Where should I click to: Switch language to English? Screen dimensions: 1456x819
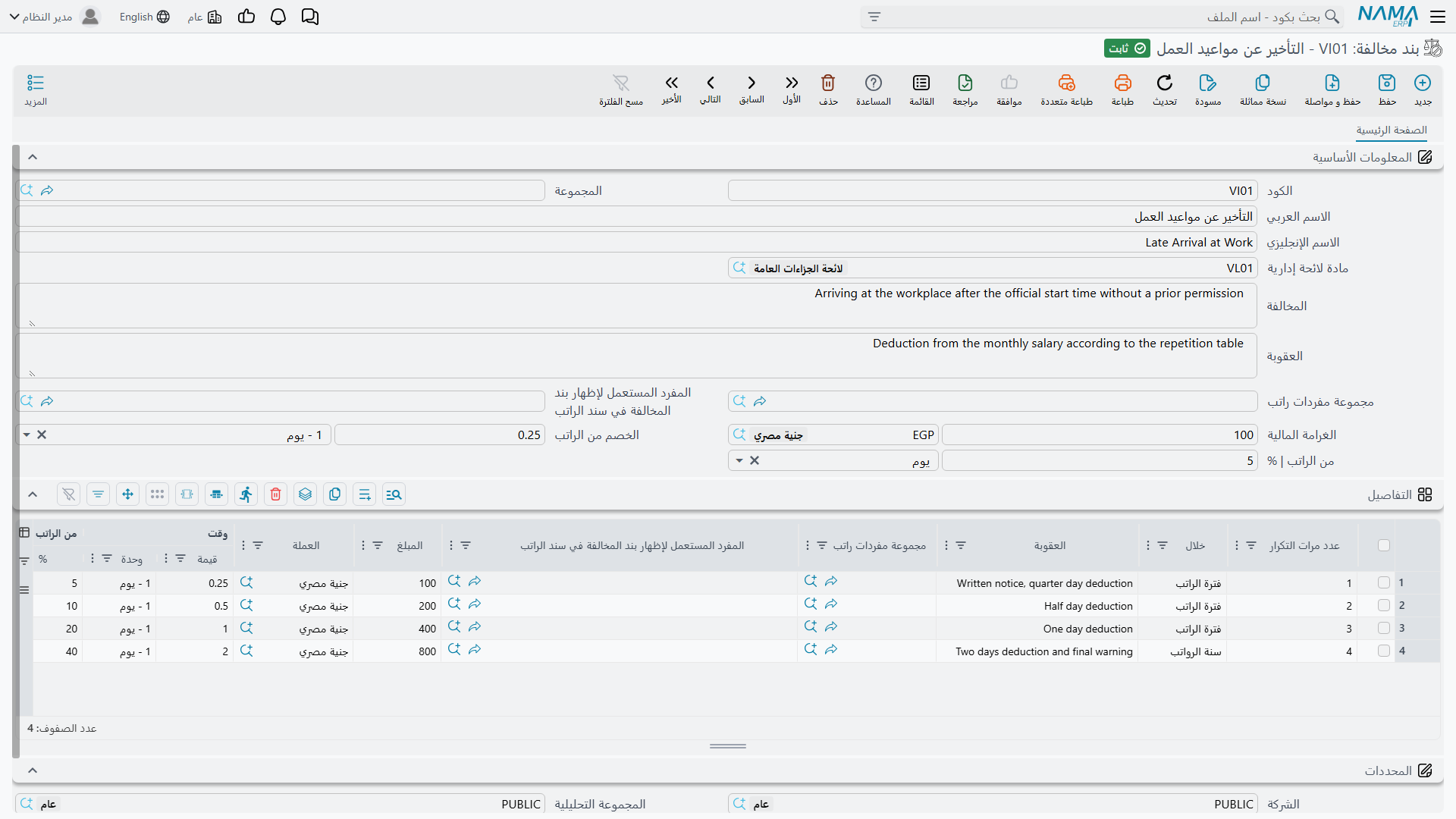tap(144, 17)
